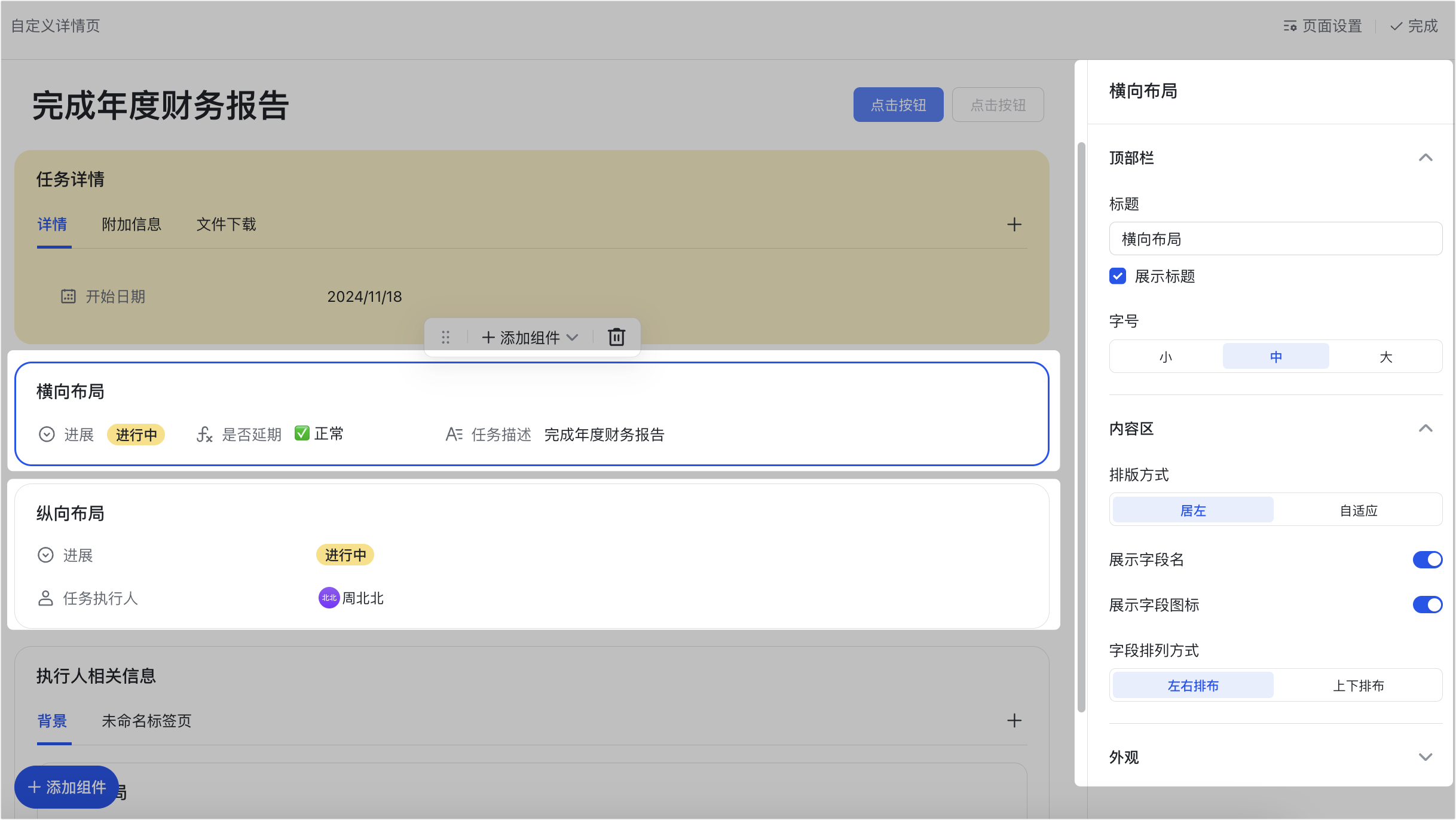Collapse the 顶部栏 section
The width and height of the screenshot is (1456, 820).
pyautogui.click(x=1426, y=158)
